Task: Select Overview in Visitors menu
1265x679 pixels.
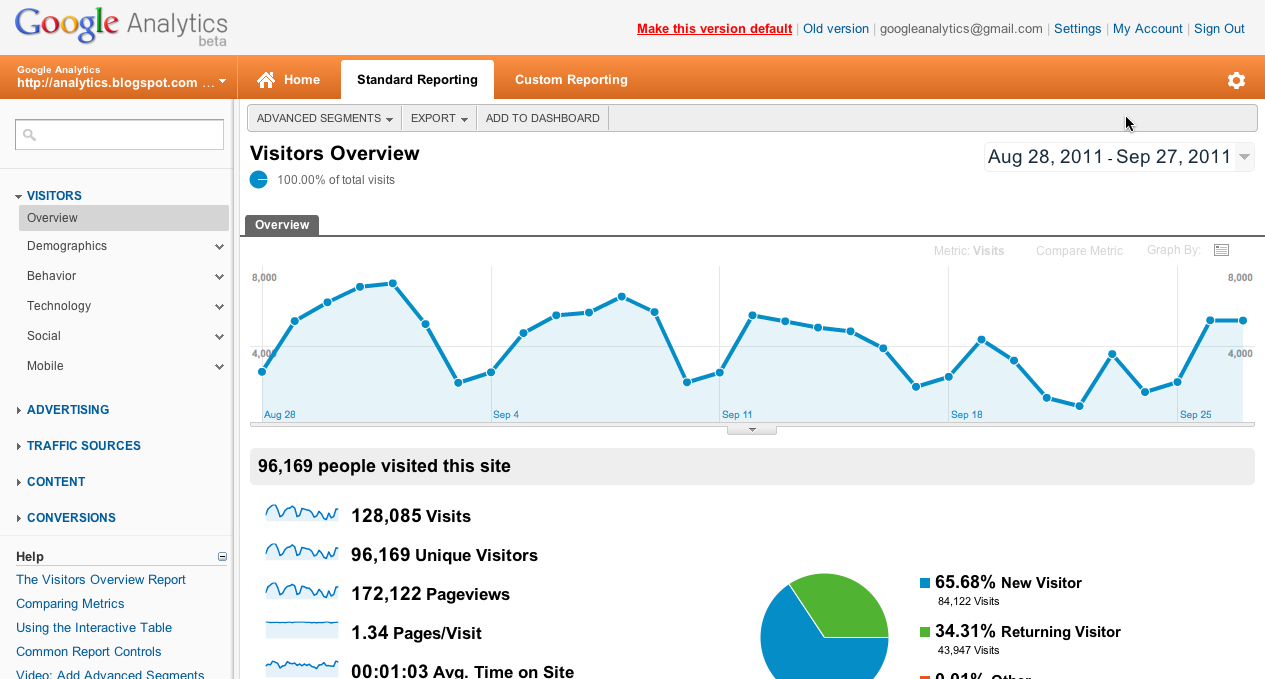Action: pos(124,218)
